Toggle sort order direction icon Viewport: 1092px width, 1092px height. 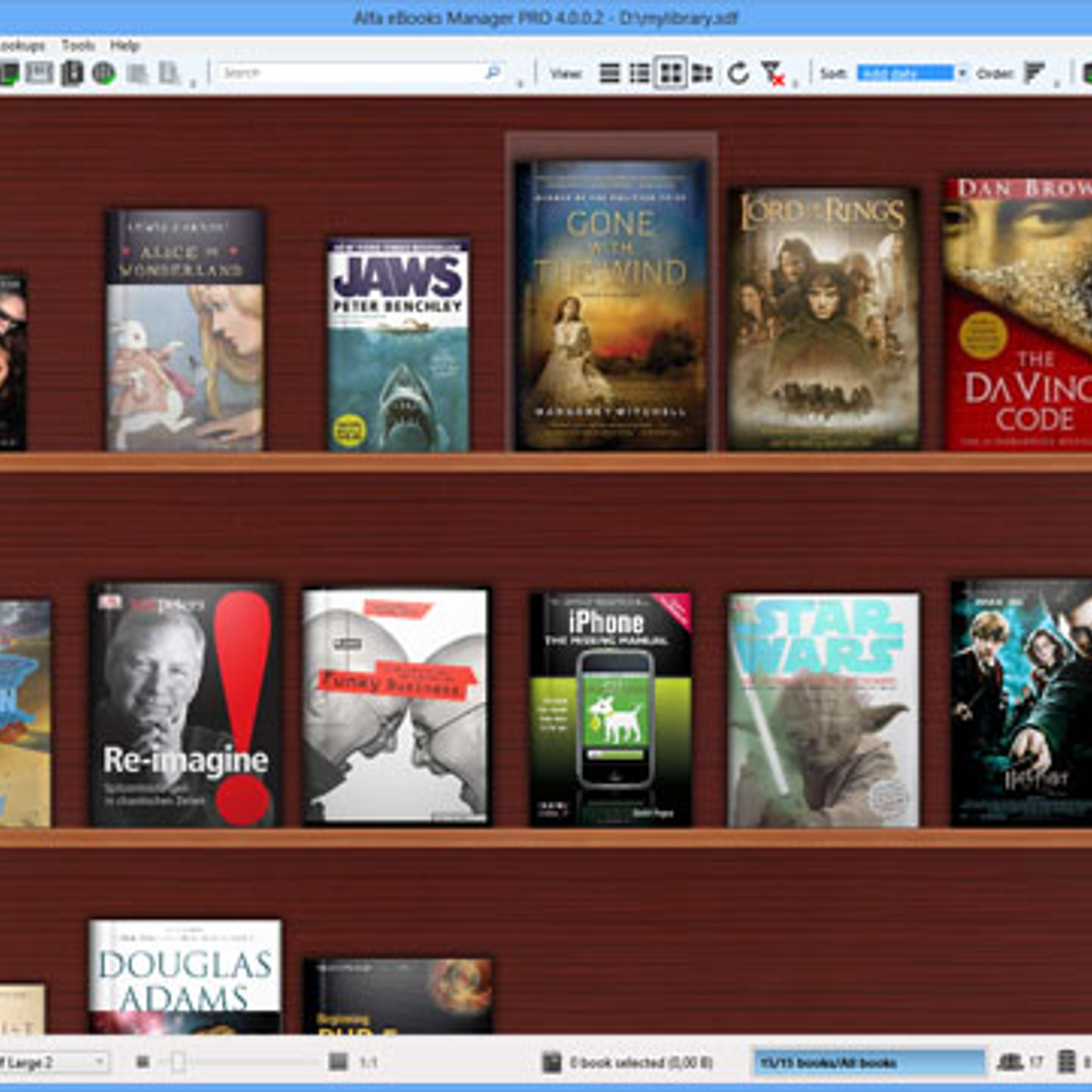click(x=1035, y=73)
